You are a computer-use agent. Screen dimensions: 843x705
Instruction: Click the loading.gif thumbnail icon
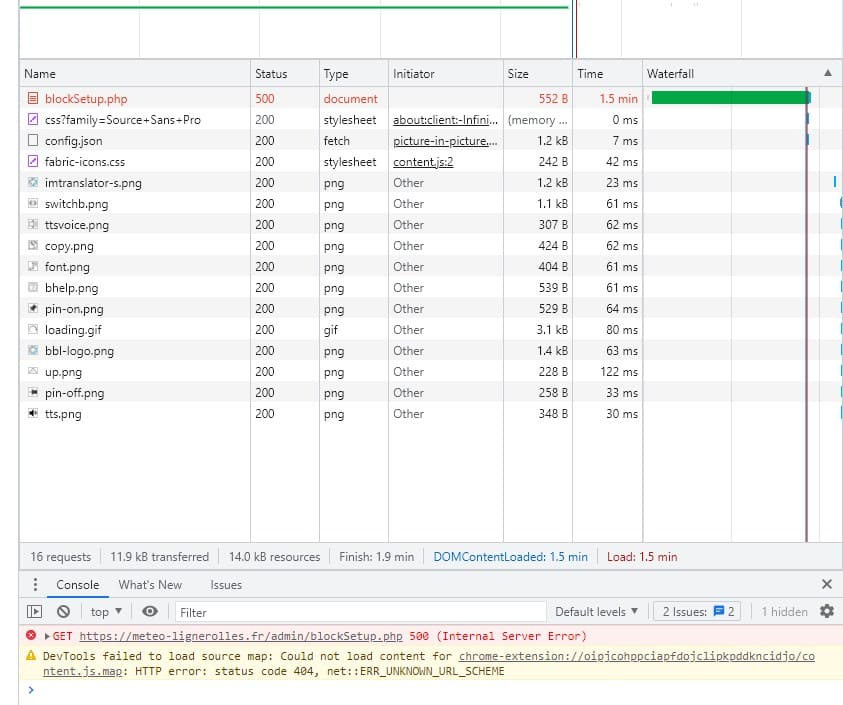tap(33, 329)
